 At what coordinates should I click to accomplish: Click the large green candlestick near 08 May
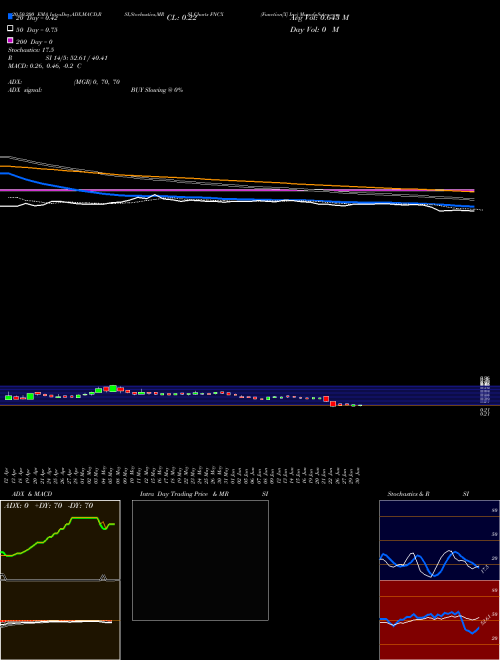click(x=113, y=389)
